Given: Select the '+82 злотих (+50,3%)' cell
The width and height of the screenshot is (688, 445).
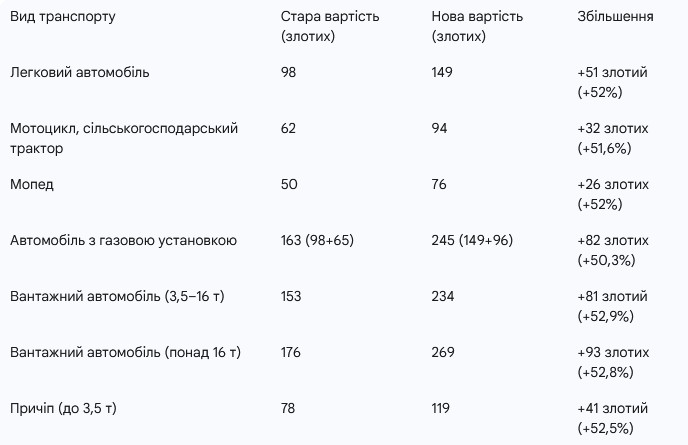Looking at the screenshot, I should point(613,250).
